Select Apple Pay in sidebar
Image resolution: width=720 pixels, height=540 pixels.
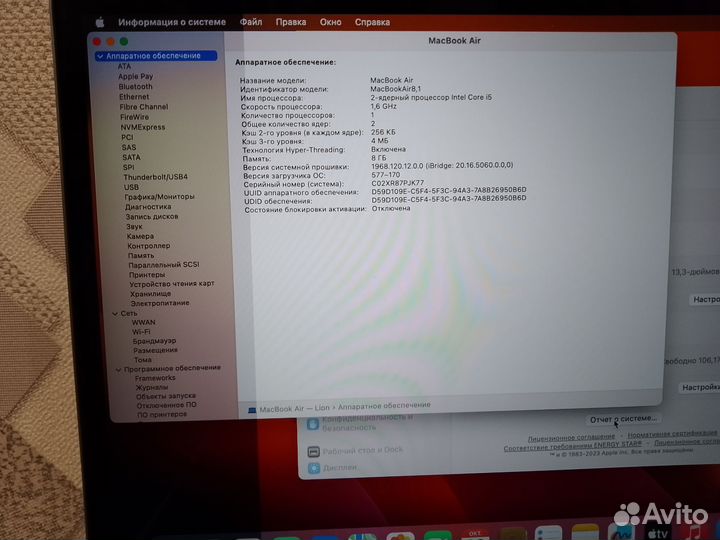point(135,76)
